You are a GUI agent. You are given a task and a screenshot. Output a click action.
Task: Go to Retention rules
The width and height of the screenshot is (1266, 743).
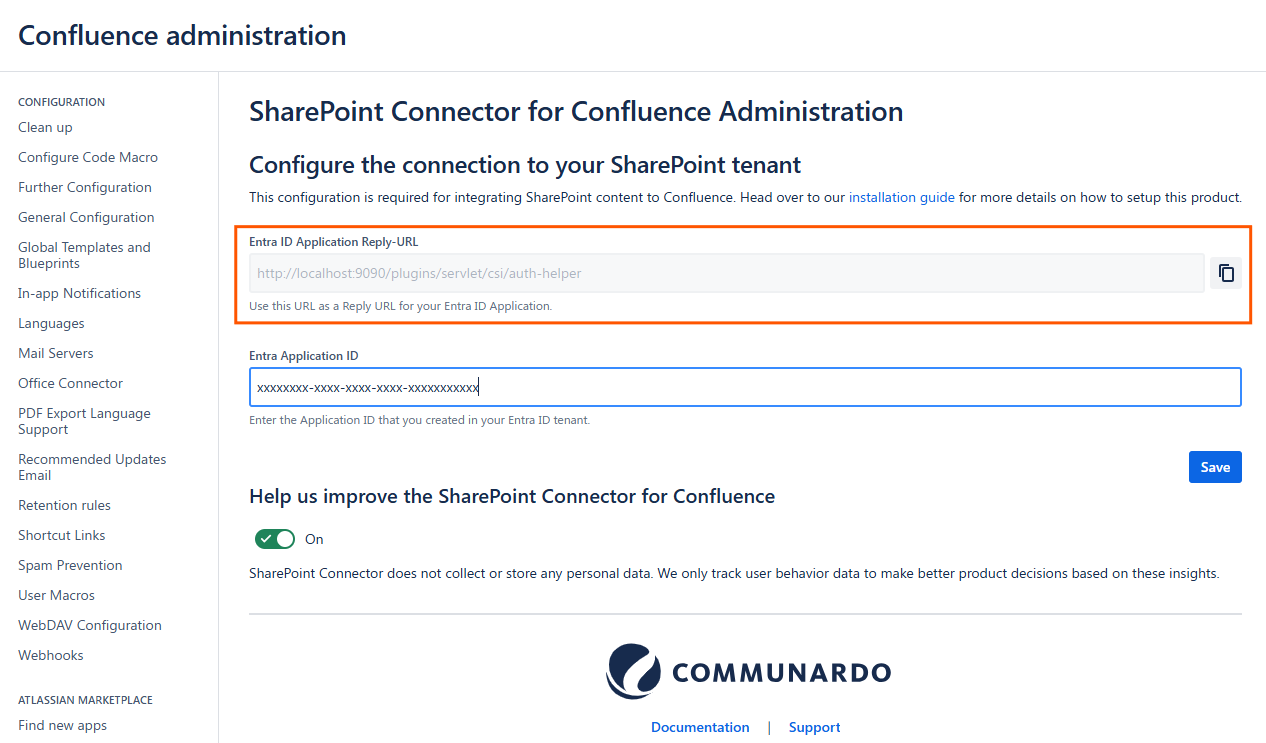click(64, 505)
